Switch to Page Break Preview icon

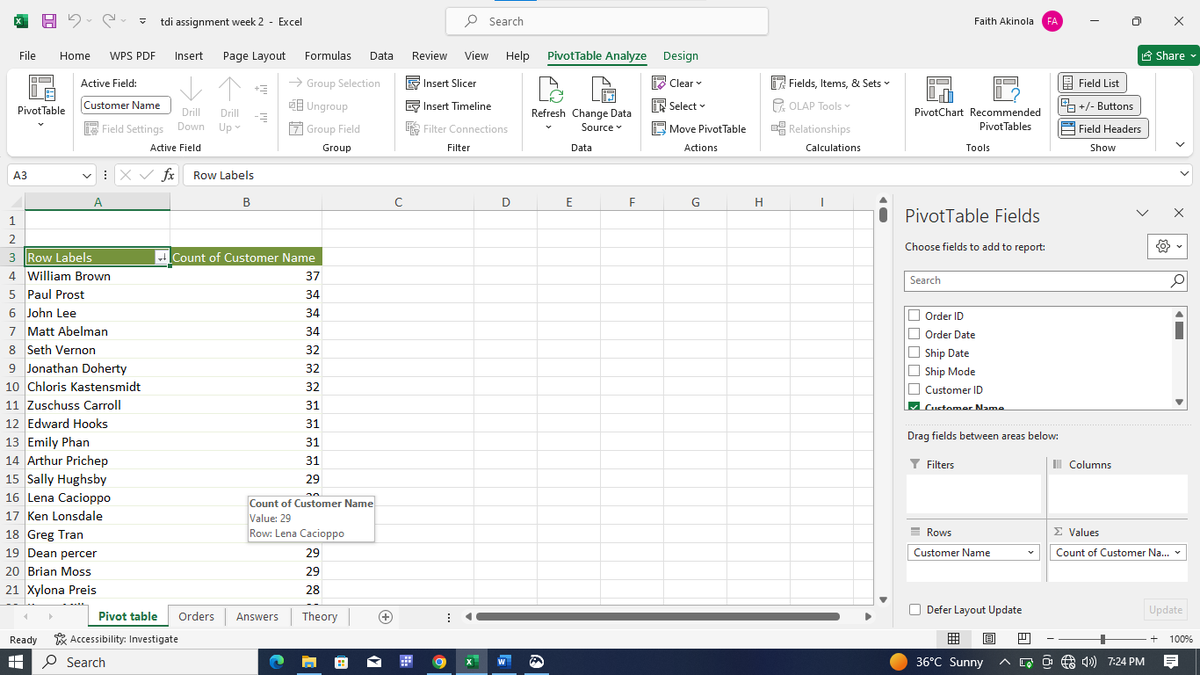pyautogui.click(x=1023, y=638)
